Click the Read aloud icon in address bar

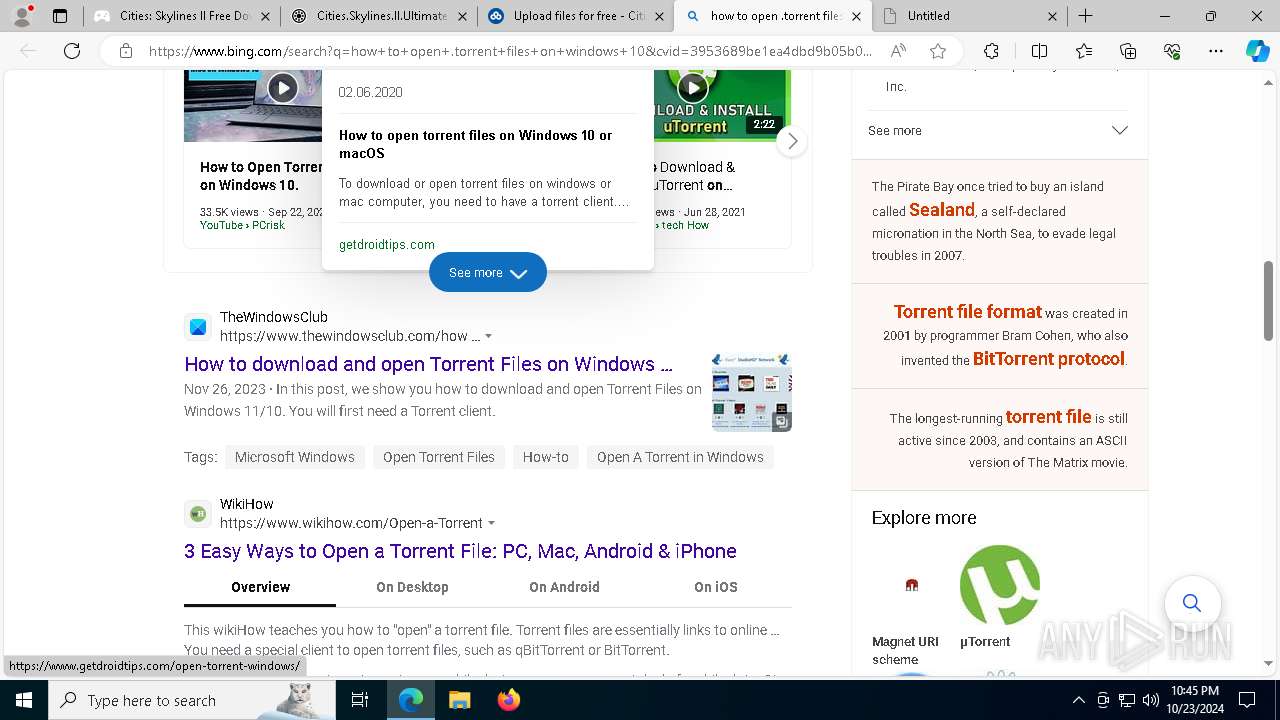(898, 51)
